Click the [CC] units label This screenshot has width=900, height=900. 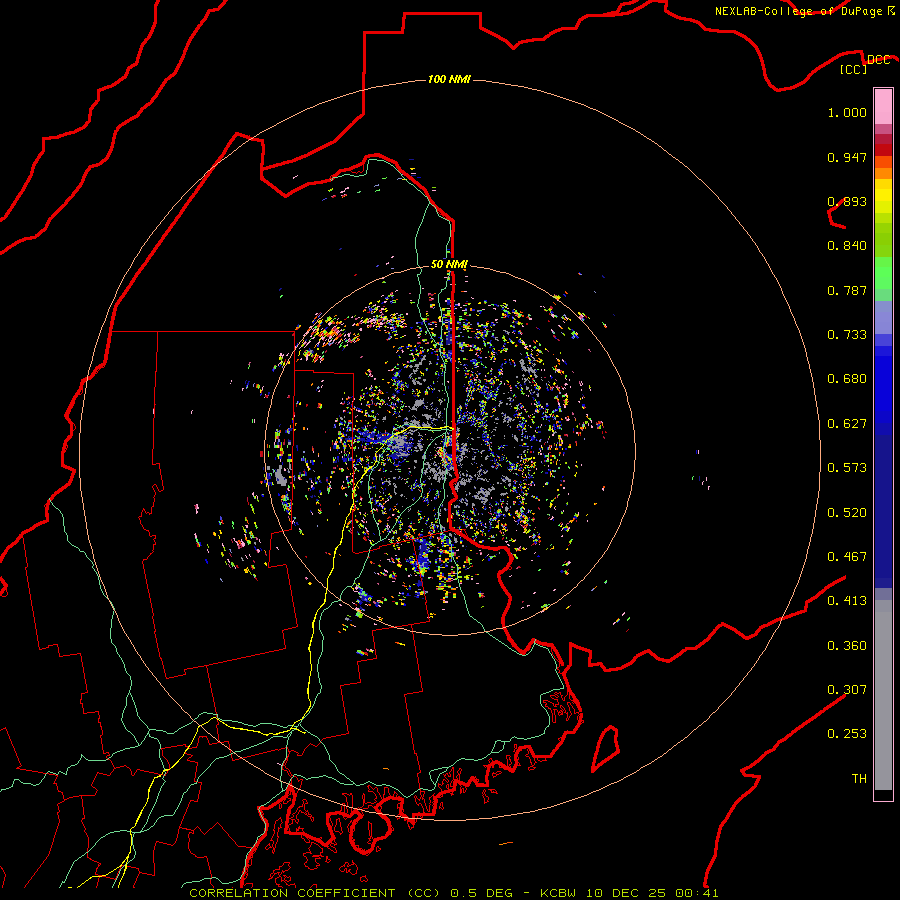click(x=854, y=69)
